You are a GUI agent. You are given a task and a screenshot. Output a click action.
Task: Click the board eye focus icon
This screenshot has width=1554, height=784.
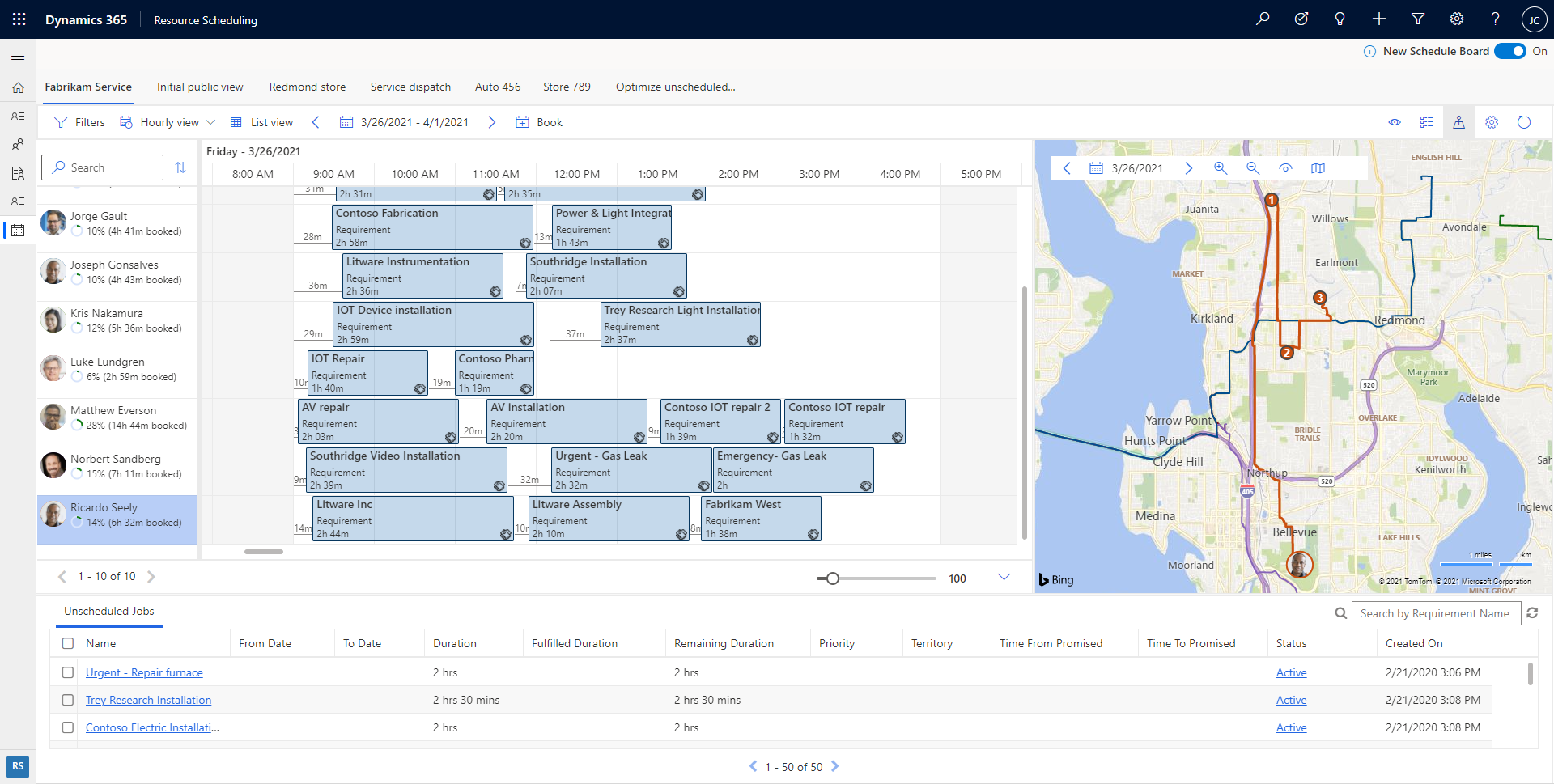tap(1395, 122)
